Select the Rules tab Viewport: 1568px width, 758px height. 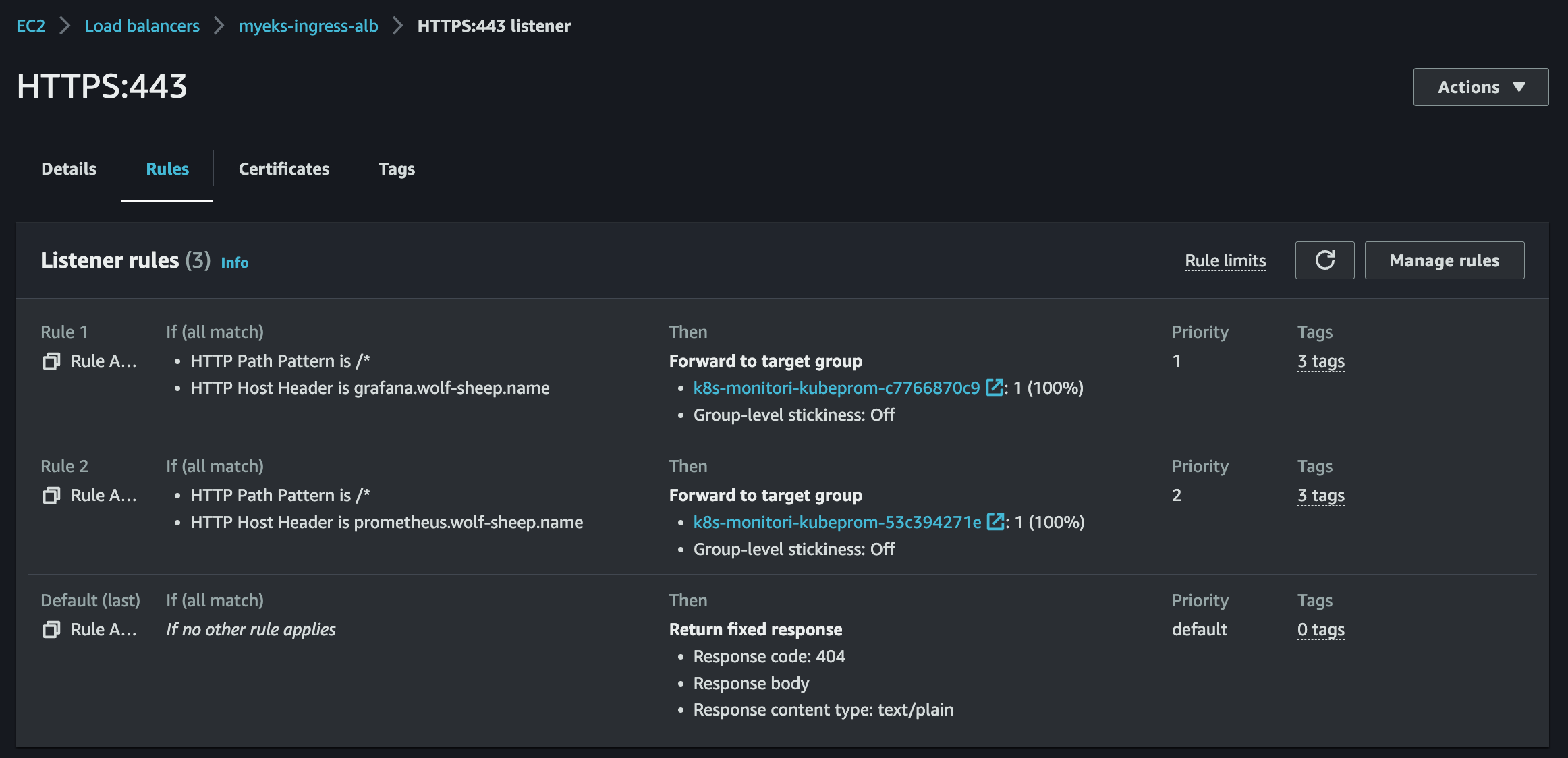167,169
